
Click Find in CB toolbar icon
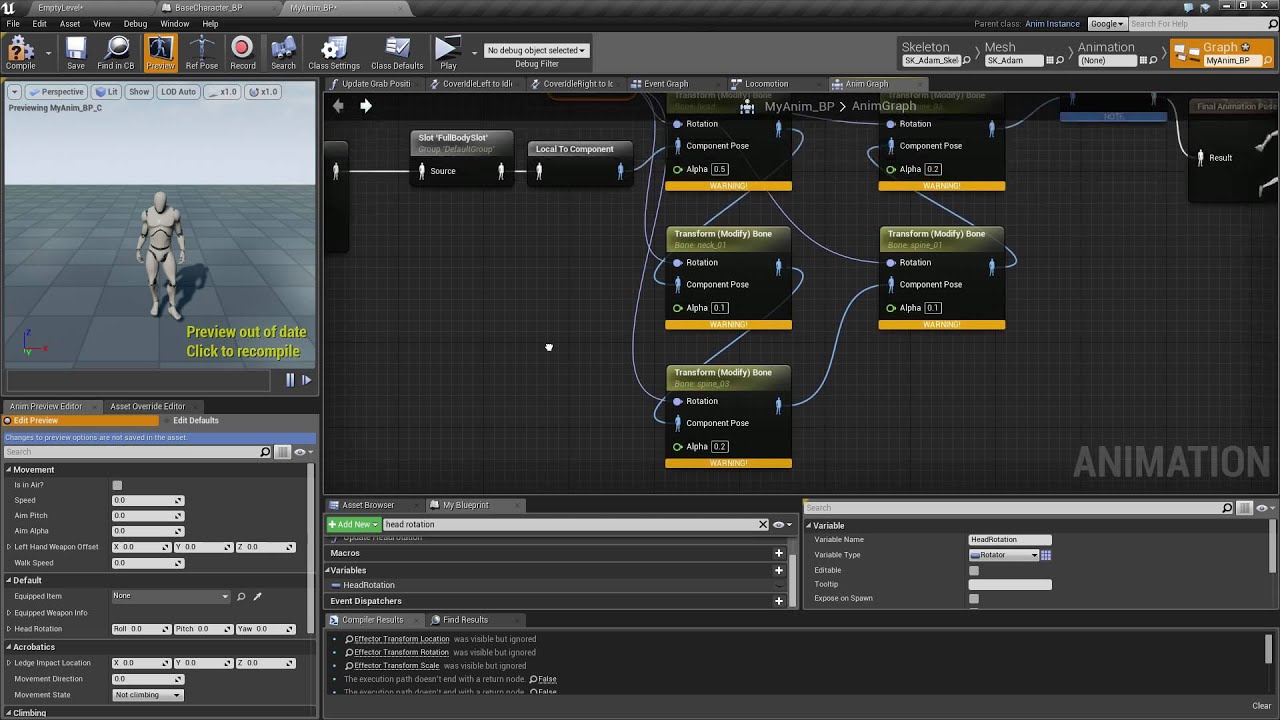[116, 52]
